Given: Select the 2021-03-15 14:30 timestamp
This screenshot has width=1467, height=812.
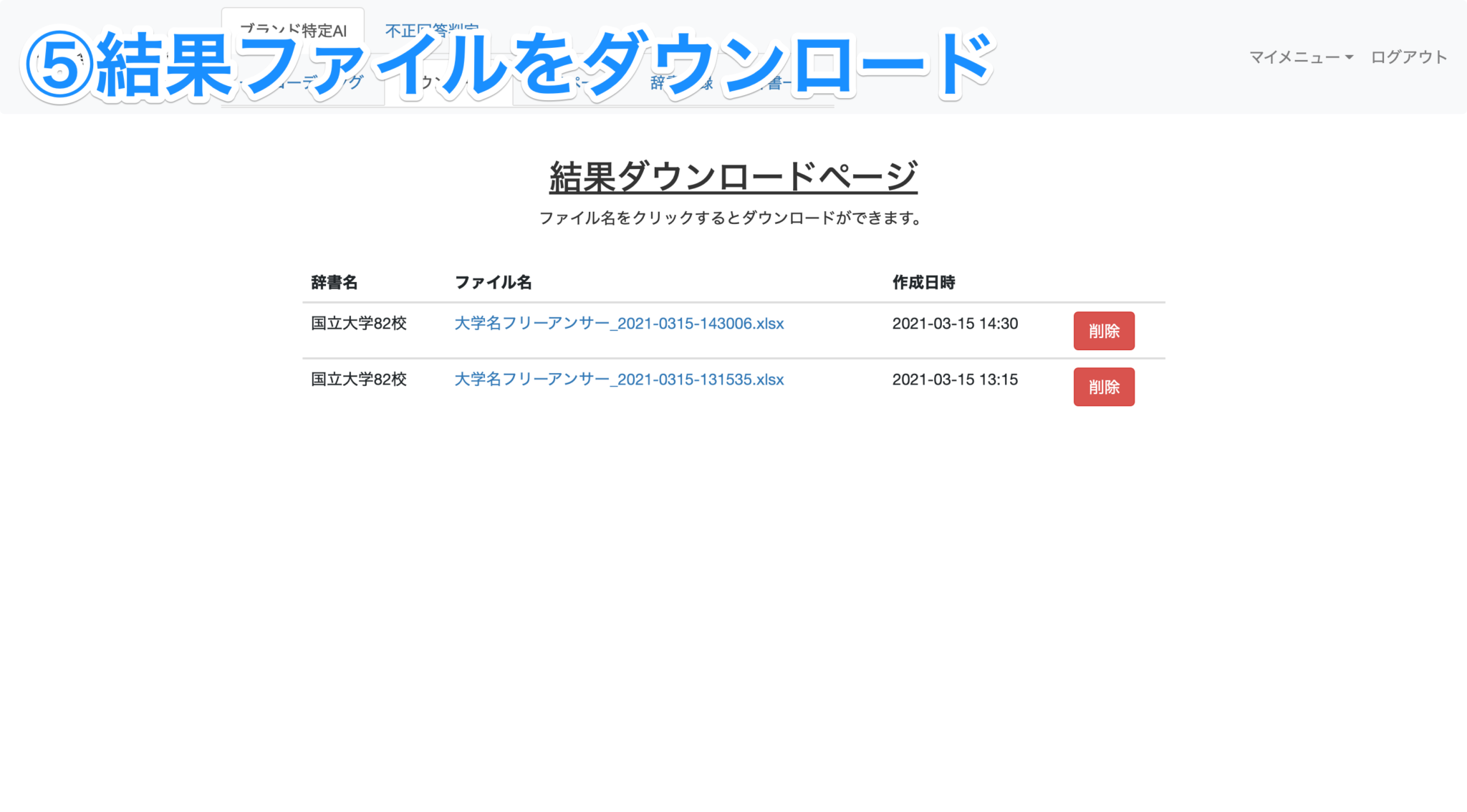Looking at the screenshot, I should click(x=955, y=324).
